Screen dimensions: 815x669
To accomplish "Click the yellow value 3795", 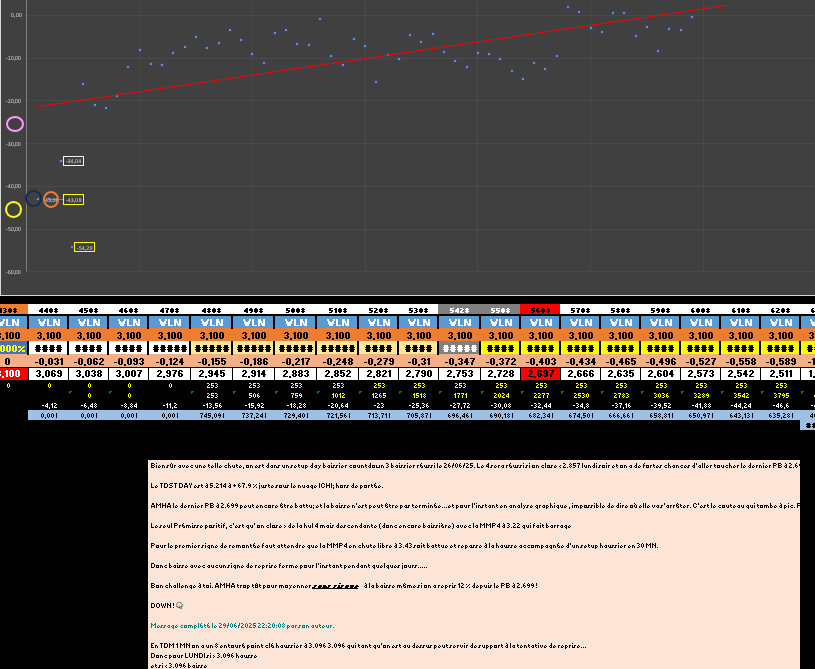I will coord(781,396).
